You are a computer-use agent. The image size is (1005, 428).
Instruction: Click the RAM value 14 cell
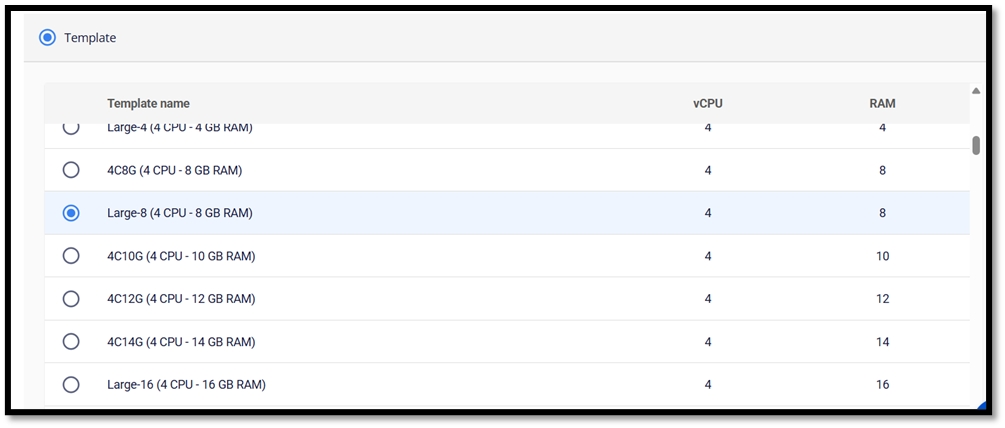882,342
